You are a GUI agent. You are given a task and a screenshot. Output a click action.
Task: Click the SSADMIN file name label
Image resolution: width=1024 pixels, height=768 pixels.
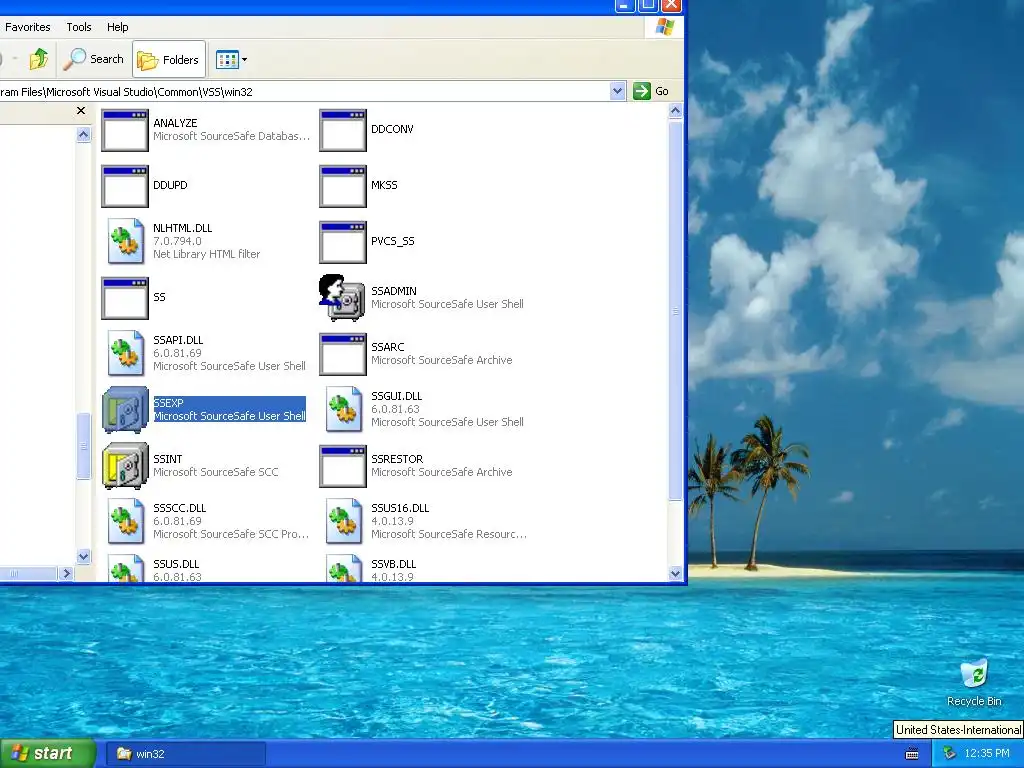394,291
